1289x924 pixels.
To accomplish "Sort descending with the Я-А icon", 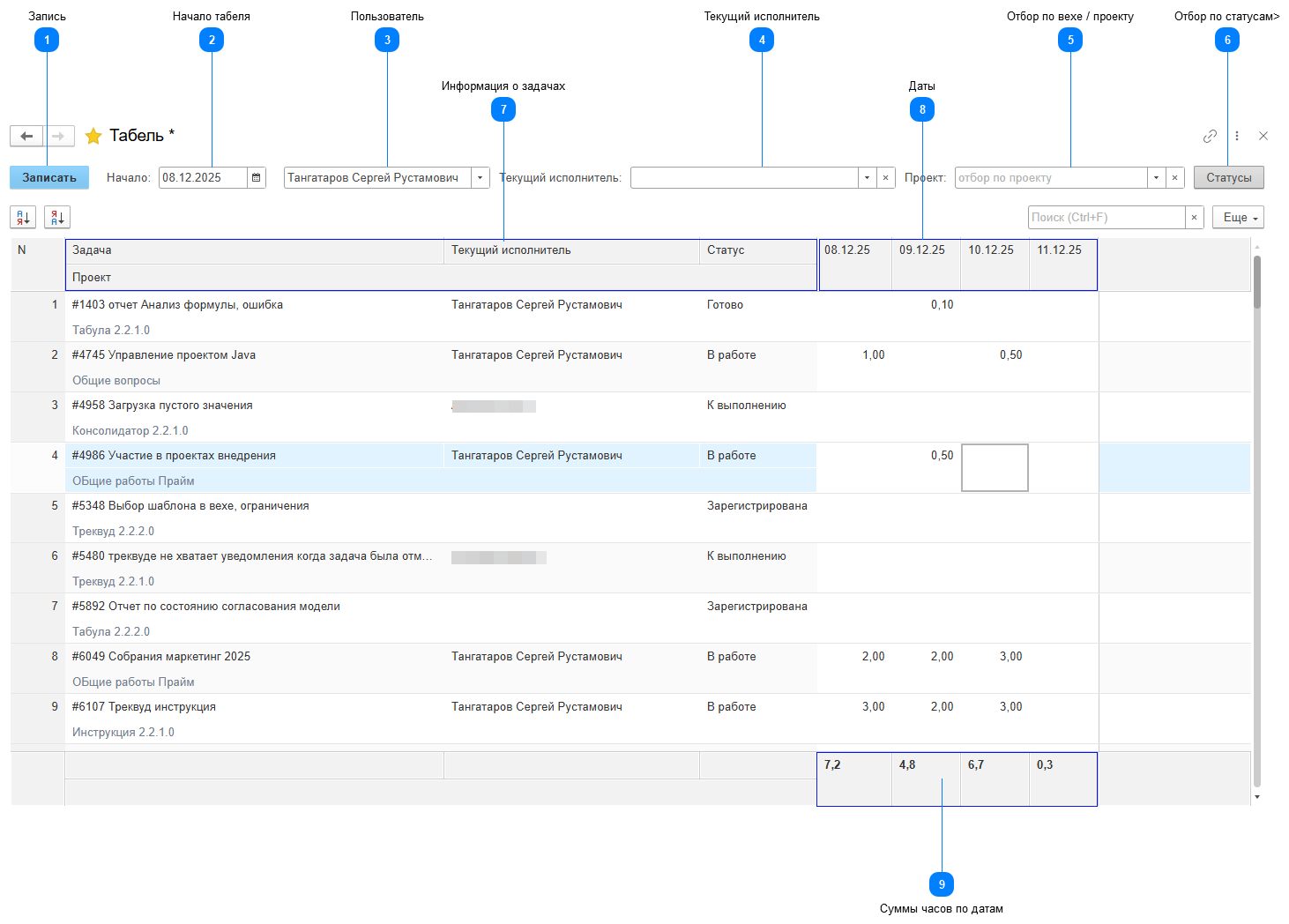I will click(56, 217).
